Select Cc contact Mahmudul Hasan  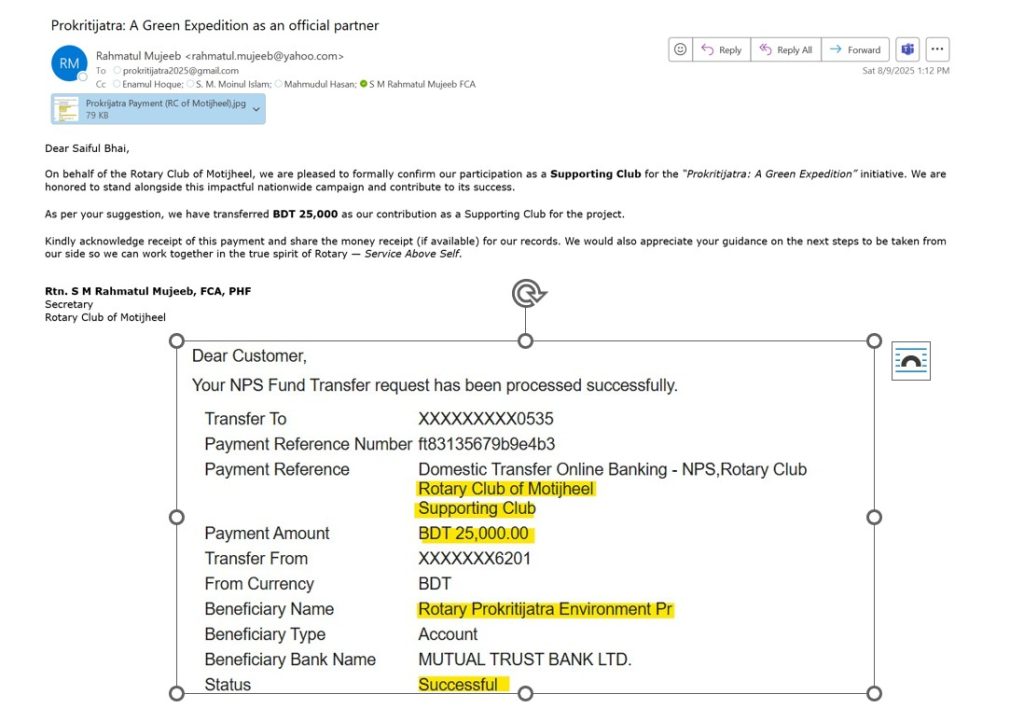click(319, 84)
